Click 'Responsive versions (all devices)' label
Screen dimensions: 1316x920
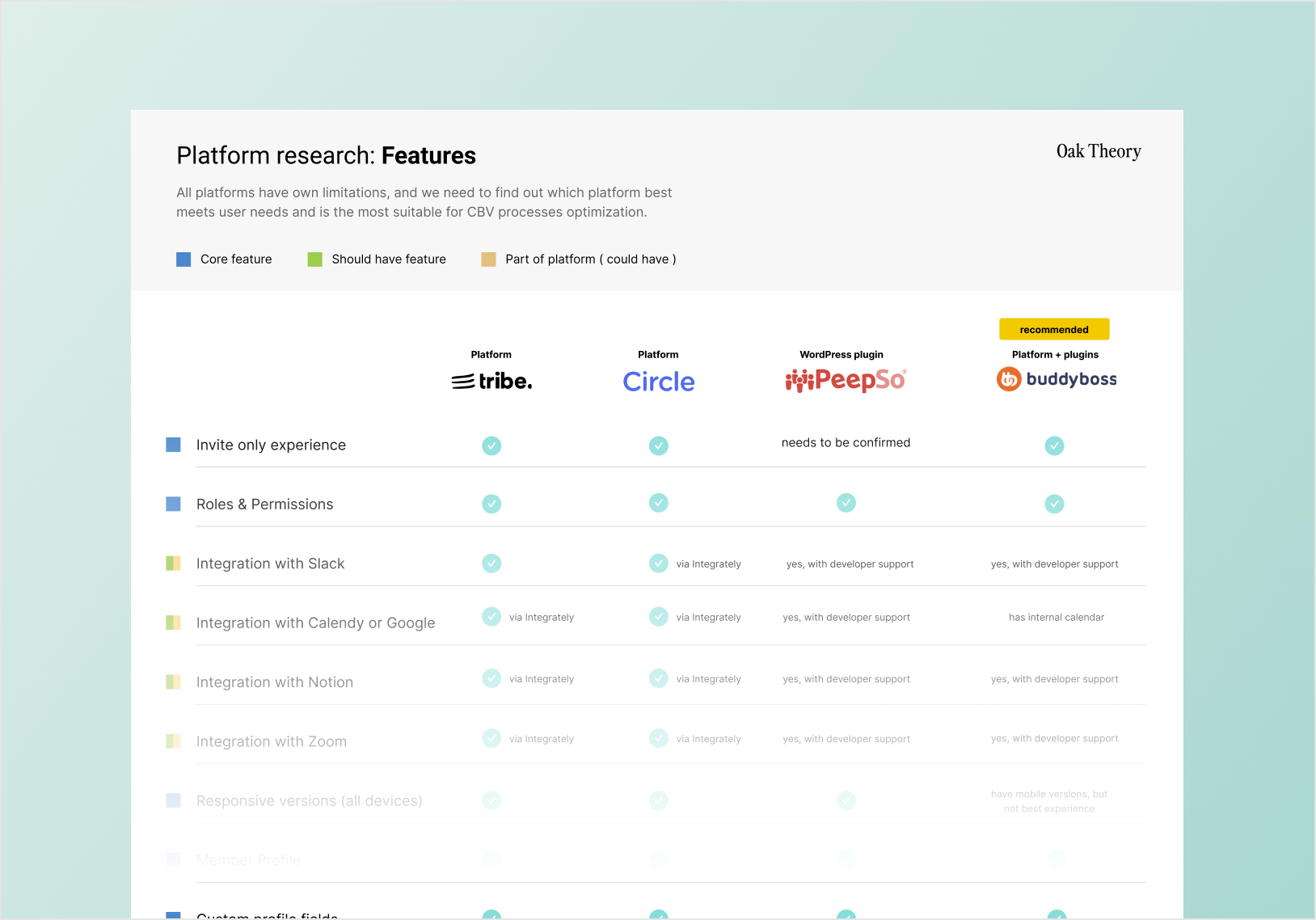click(310, 800)
